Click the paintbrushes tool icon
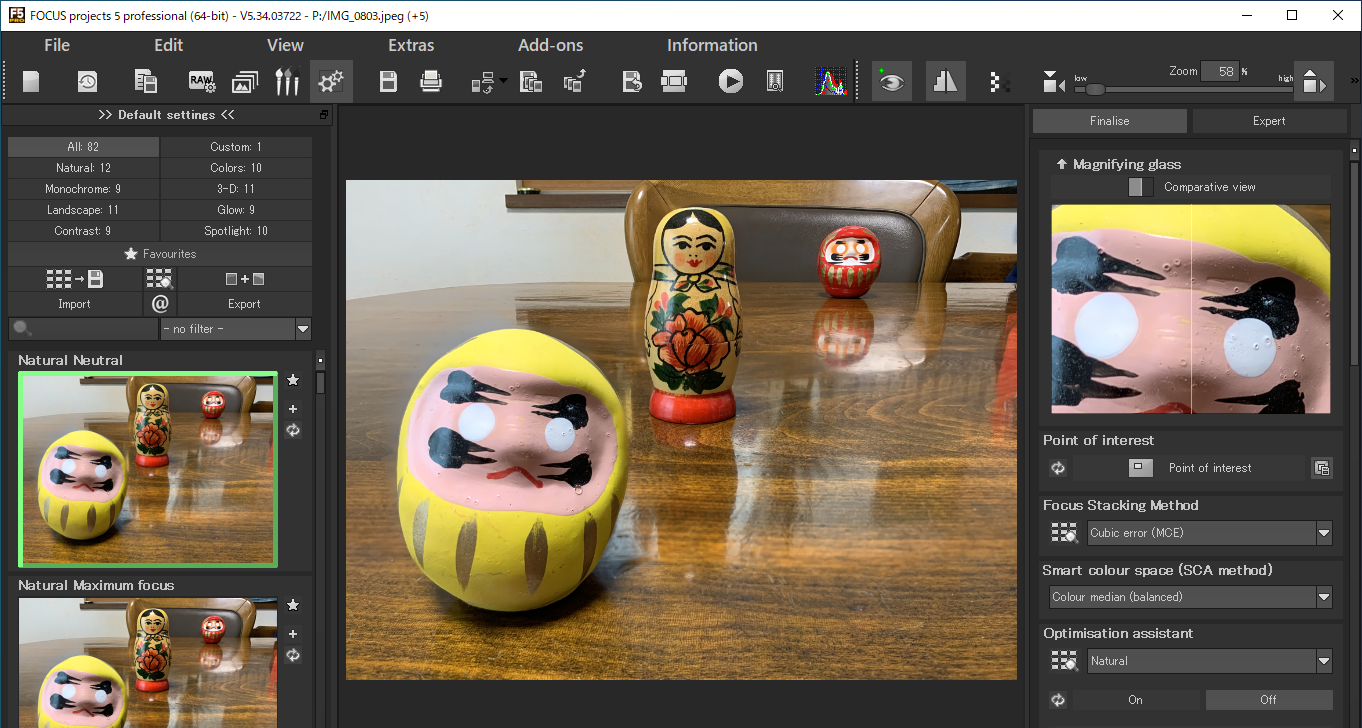 pos(287,82)
